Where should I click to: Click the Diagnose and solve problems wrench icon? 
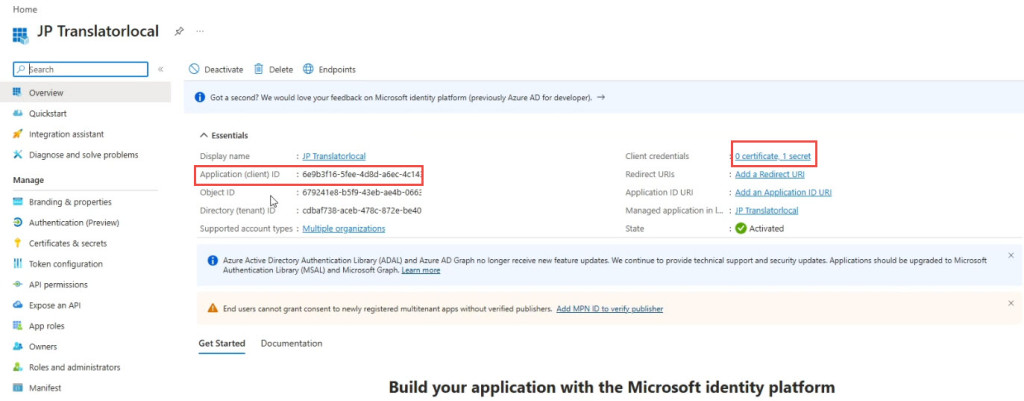point(18,155)
